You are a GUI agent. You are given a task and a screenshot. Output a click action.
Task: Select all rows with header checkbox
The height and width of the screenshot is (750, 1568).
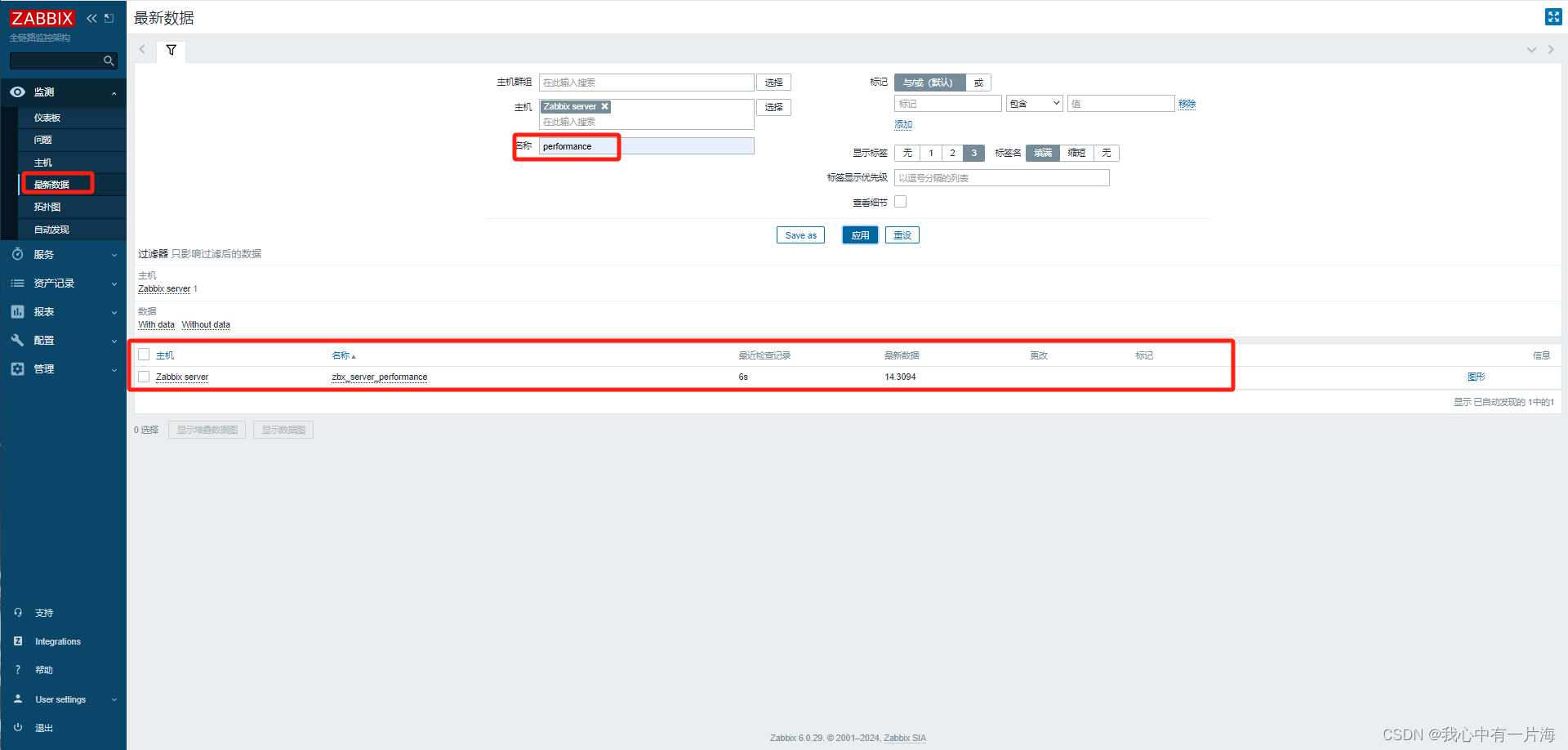[x=144, y=355]
